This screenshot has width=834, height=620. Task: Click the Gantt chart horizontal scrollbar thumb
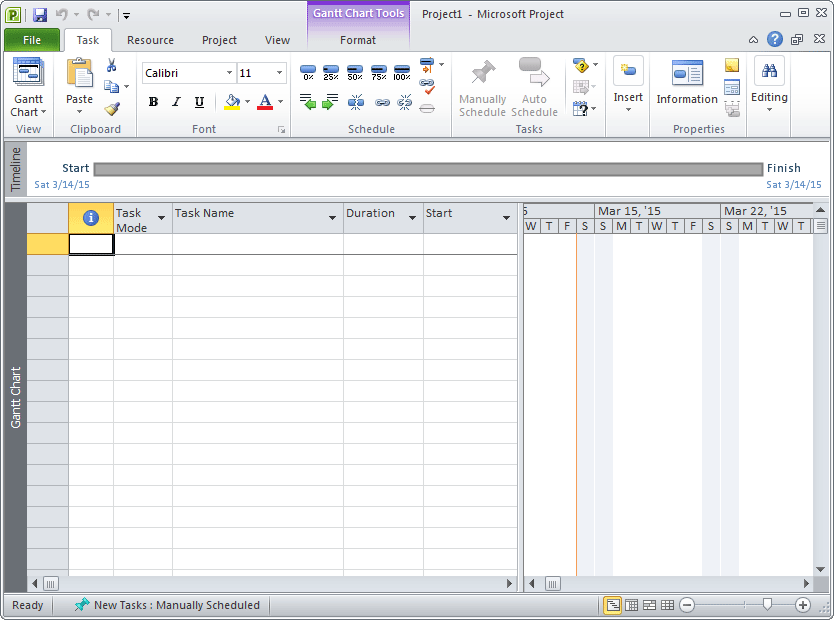553,584
